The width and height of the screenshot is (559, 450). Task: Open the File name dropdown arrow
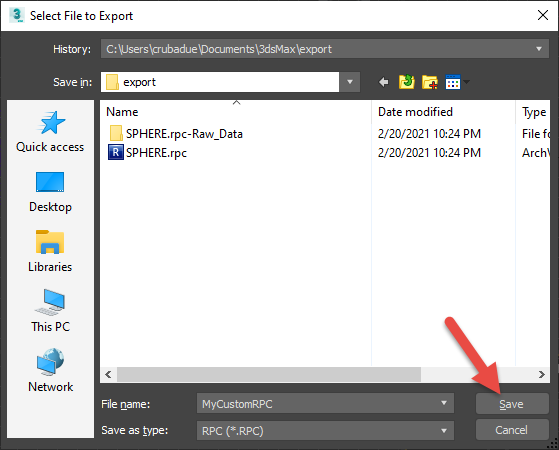pyautogui.click(x=444, y=403)
